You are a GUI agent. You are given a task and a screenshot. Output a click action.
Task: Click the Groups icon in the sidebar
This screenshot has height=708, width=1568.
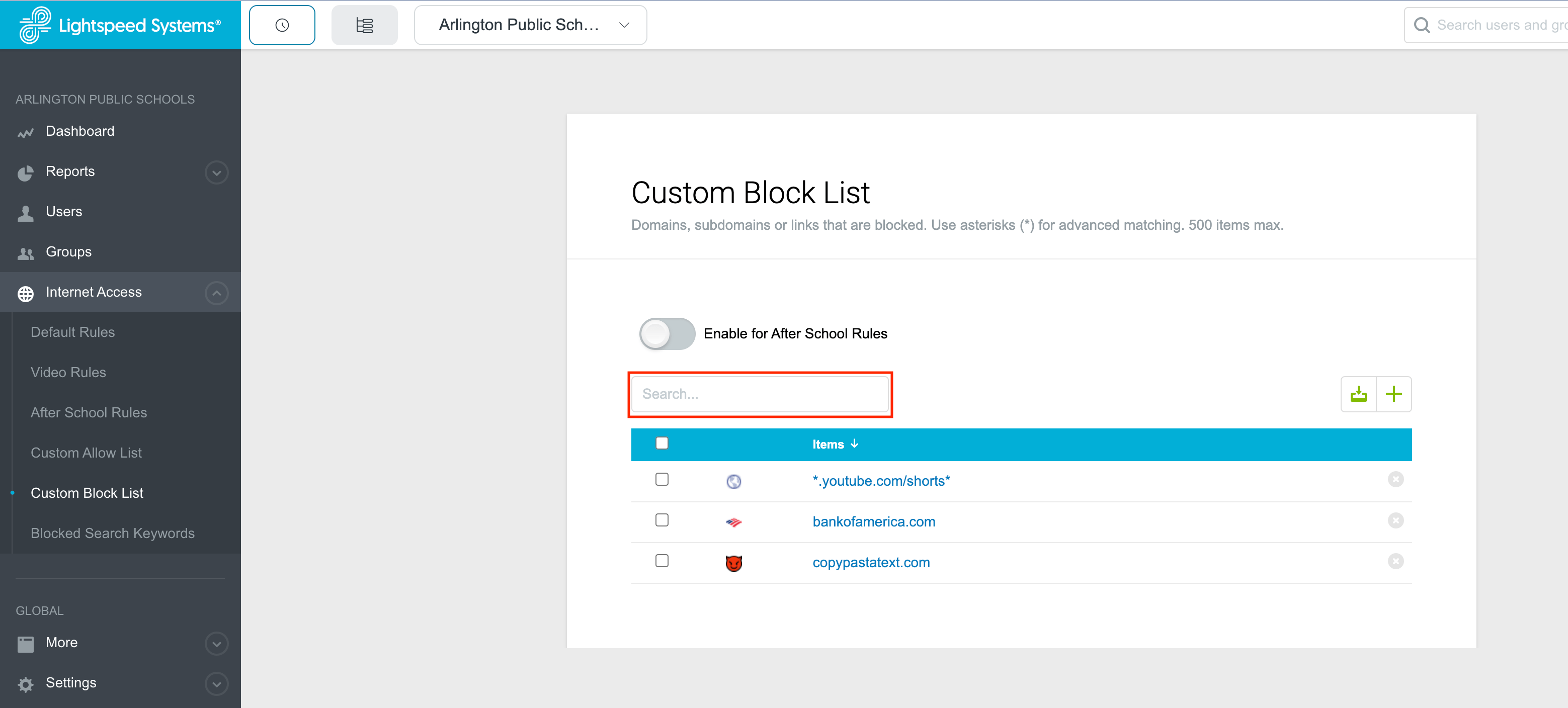(x=26, y=253)
